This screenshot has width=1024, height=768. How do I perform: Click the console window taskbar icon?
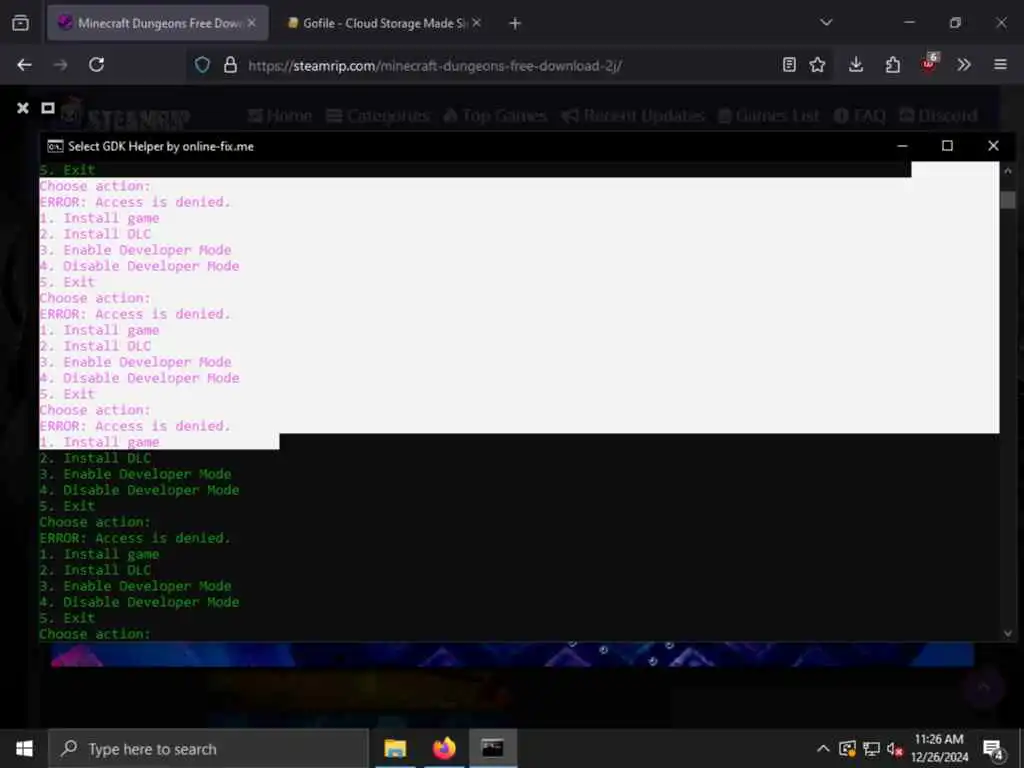(492, 748)
